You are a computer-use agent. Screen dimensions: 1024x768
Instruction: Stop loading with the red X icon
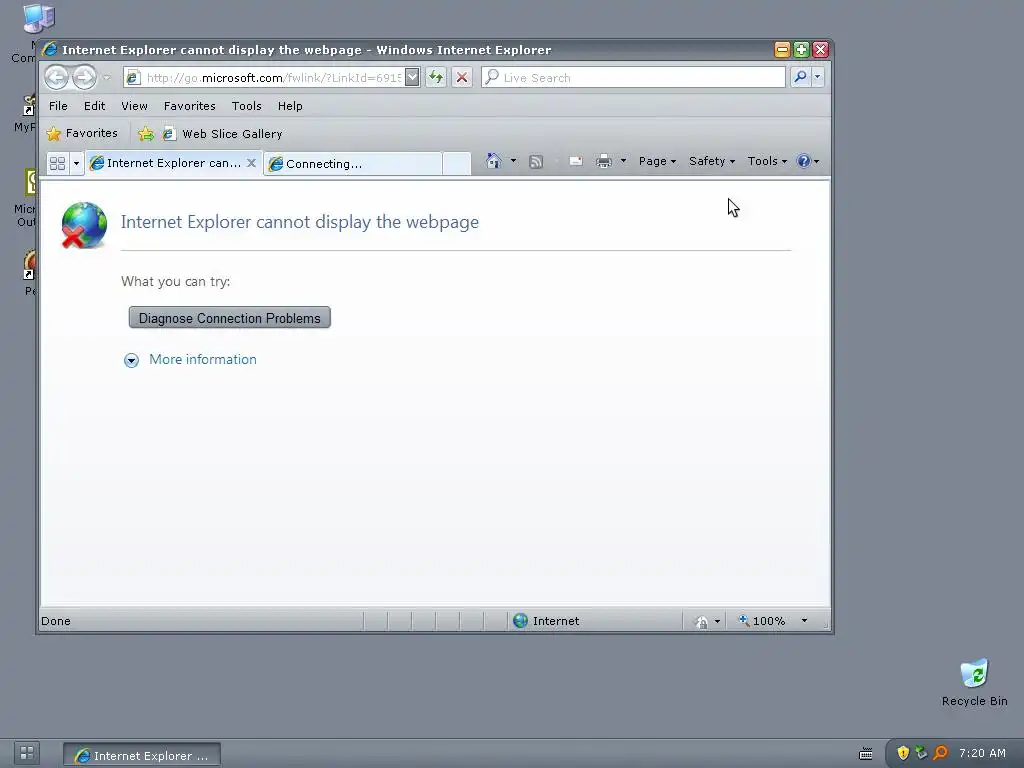(462, 77)
